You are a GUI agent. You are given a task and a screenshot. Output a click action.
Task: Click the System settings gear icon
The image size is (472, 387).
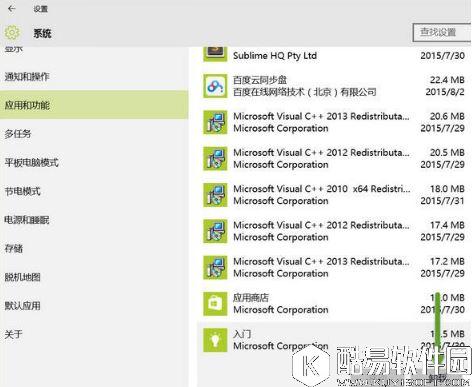pyautogui.click(x=12, y=33)
